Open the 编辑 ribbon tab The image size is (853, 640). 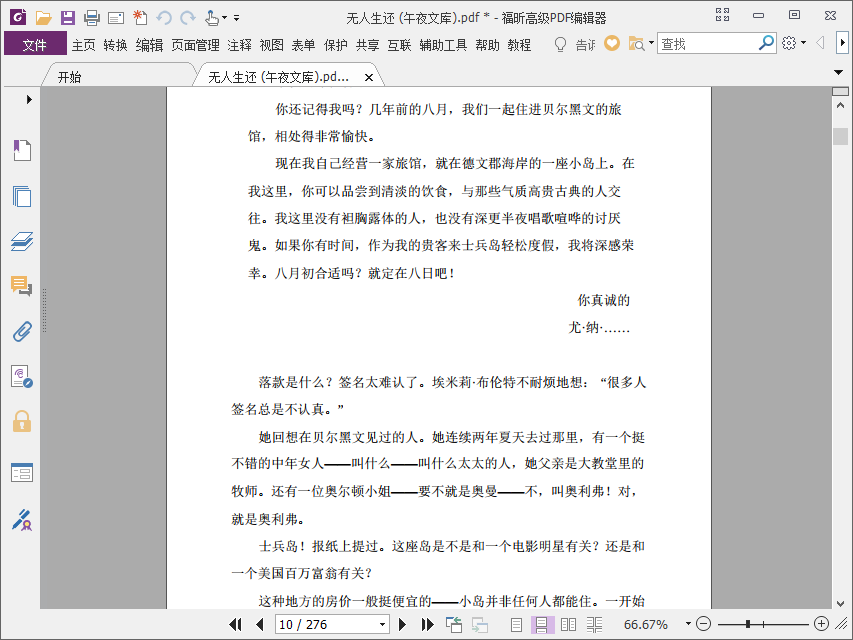150,45
